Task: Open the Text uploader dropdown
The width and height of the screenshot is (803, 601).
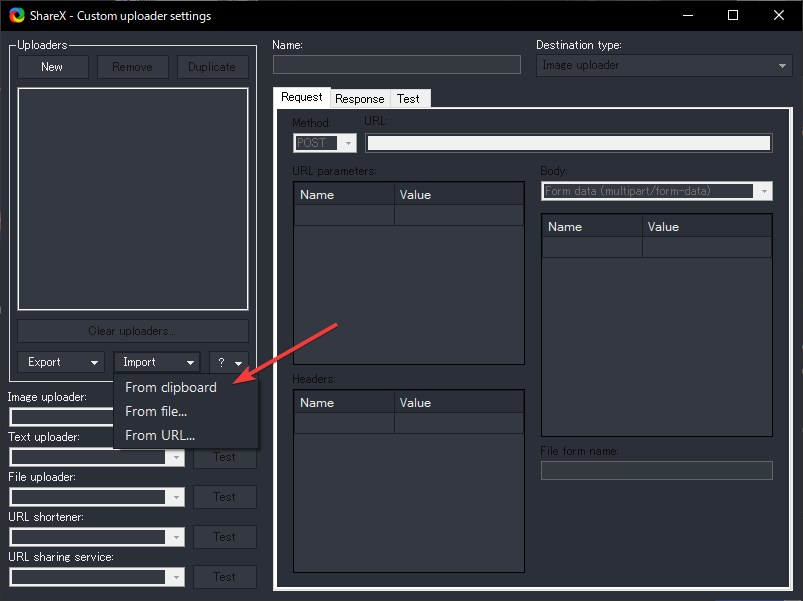Action: 97,457
